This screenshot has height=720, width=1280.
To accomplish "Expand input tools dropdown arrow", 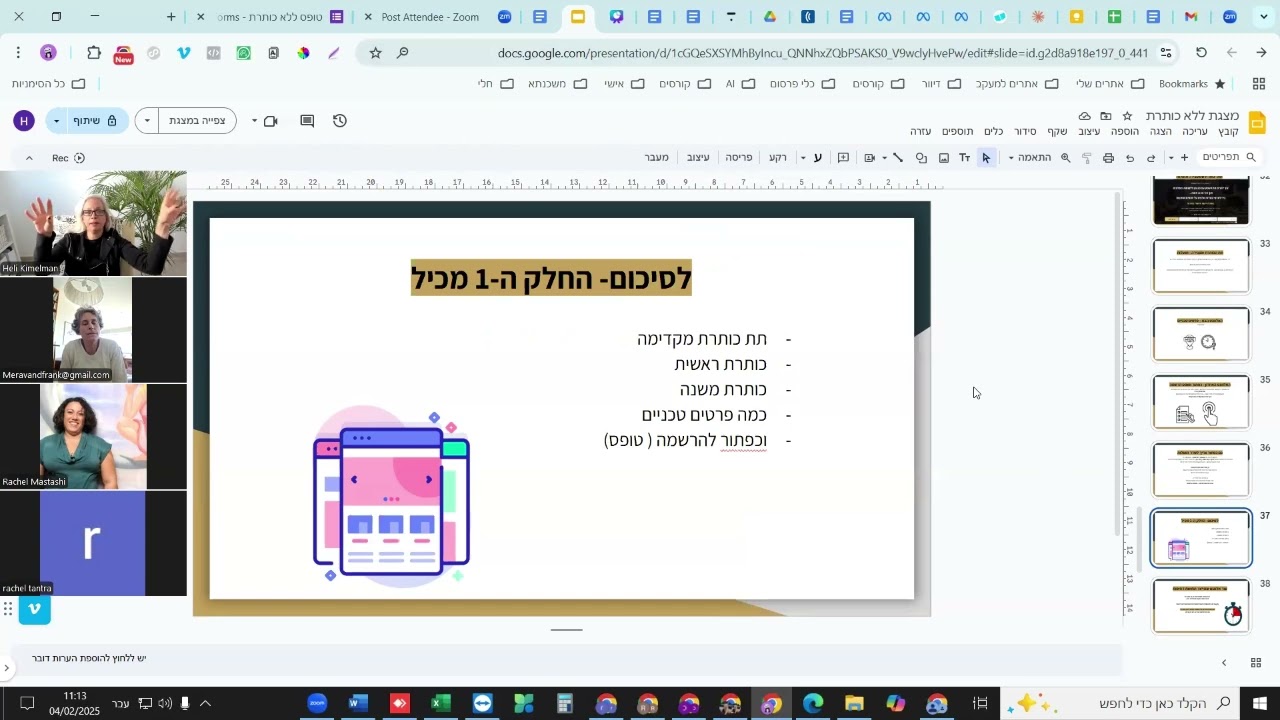I will (x=803, y=158).
